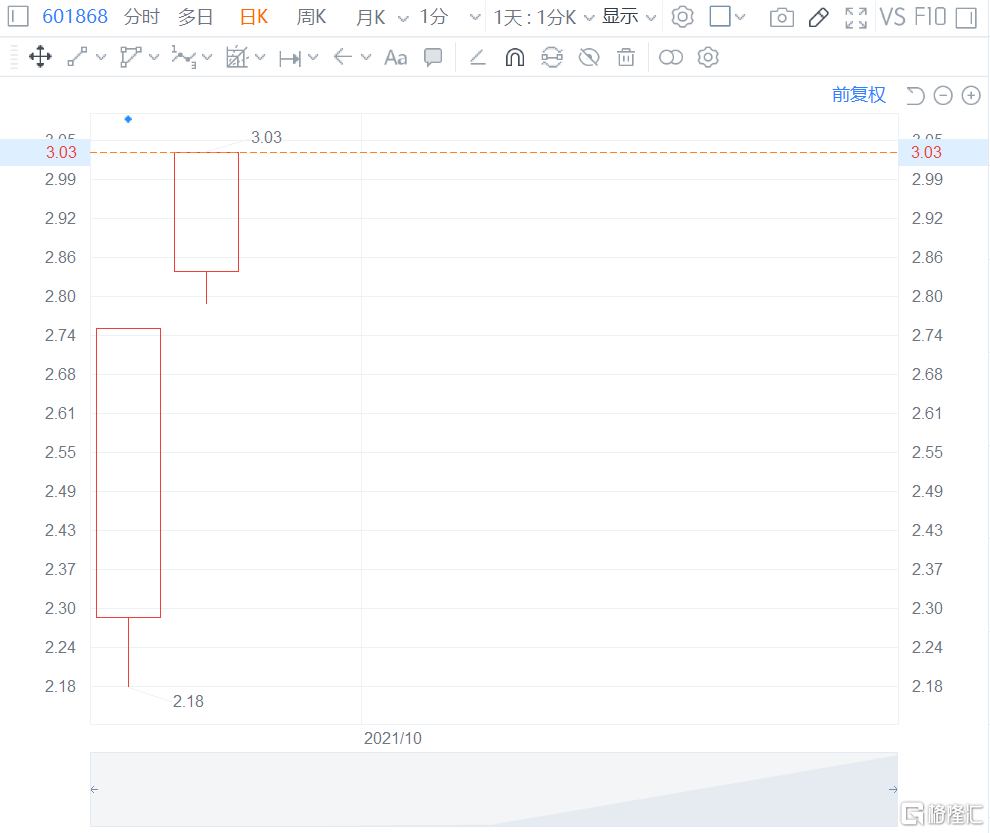Image resolution: width=990 pixels, height=833 pixels.
Task: Expand the layout square dropdown arrow
Action: coord(740,17)
